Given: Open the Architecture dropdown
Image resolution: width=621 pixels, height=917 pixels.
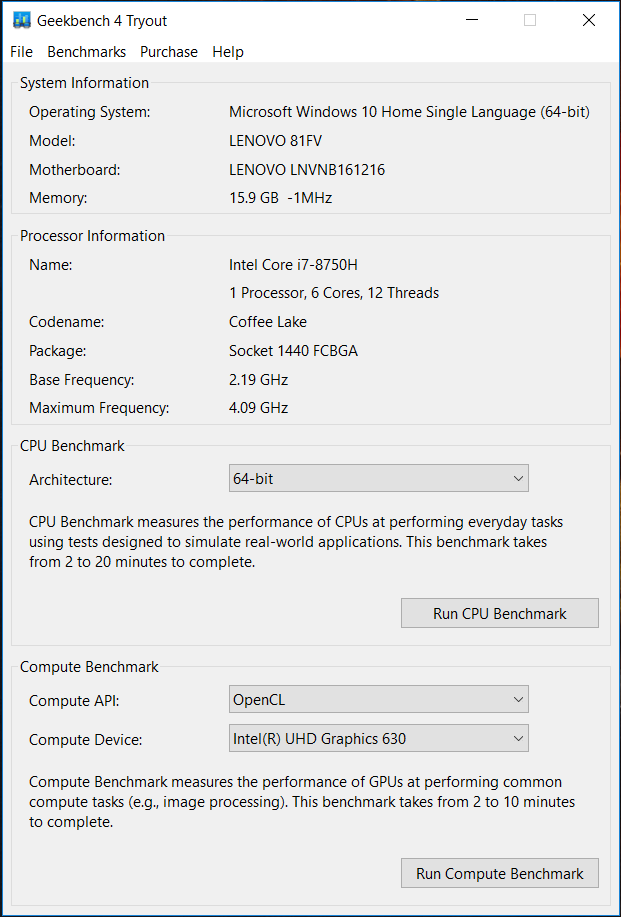Looking at the screenshot, I should click(378, 478).
